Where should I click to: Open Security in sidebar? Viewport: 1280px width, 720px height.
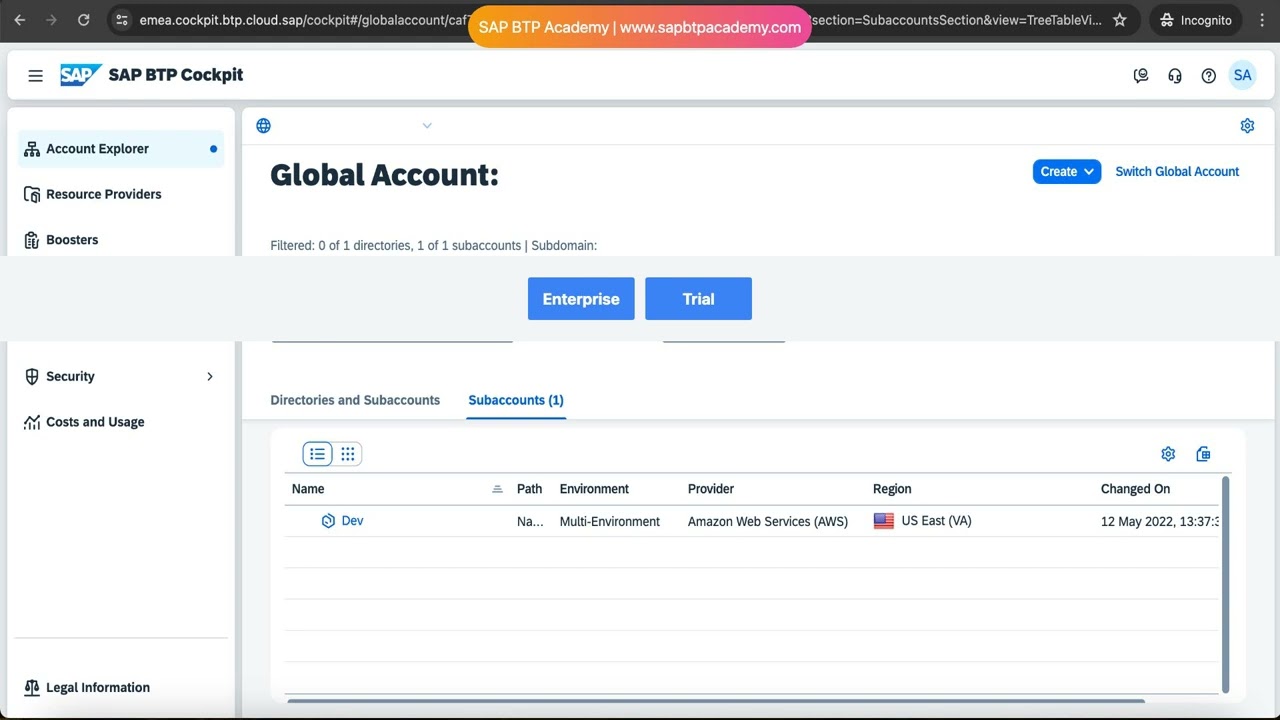point(121,376)
